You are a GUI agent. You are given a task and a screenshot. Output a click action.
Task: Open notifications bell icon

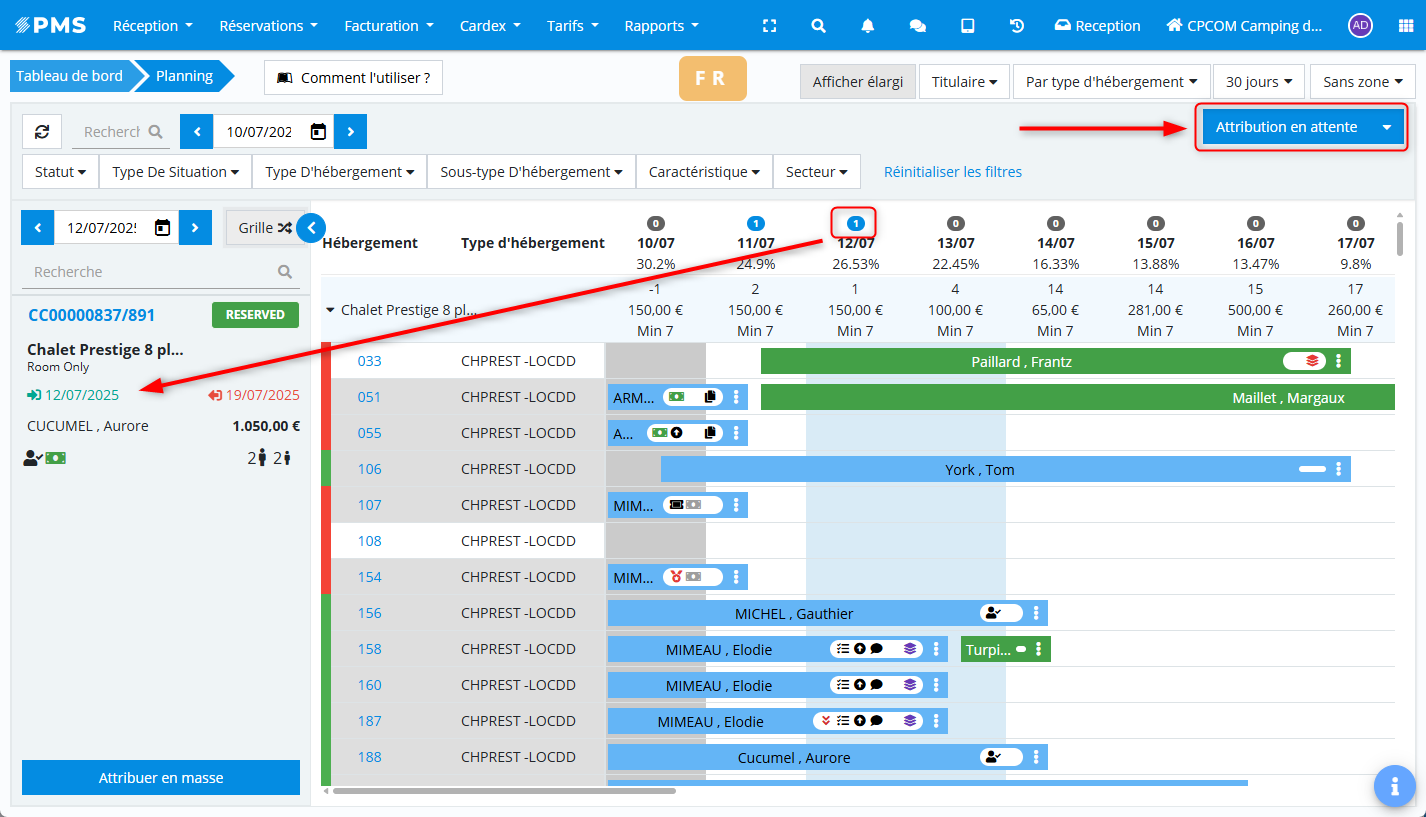[x=868, y=26]
